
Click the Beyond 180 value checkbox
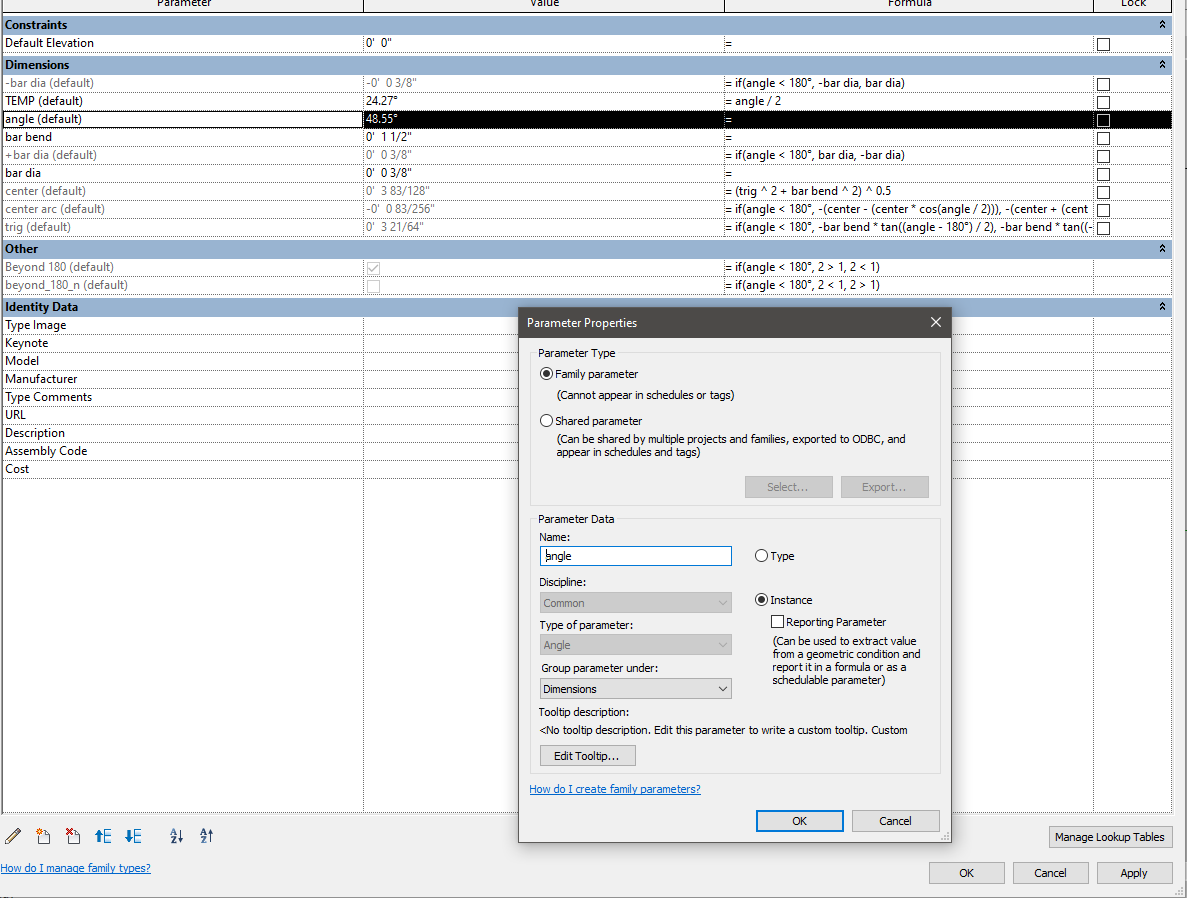pyautogui.click(x=373, y=268)
